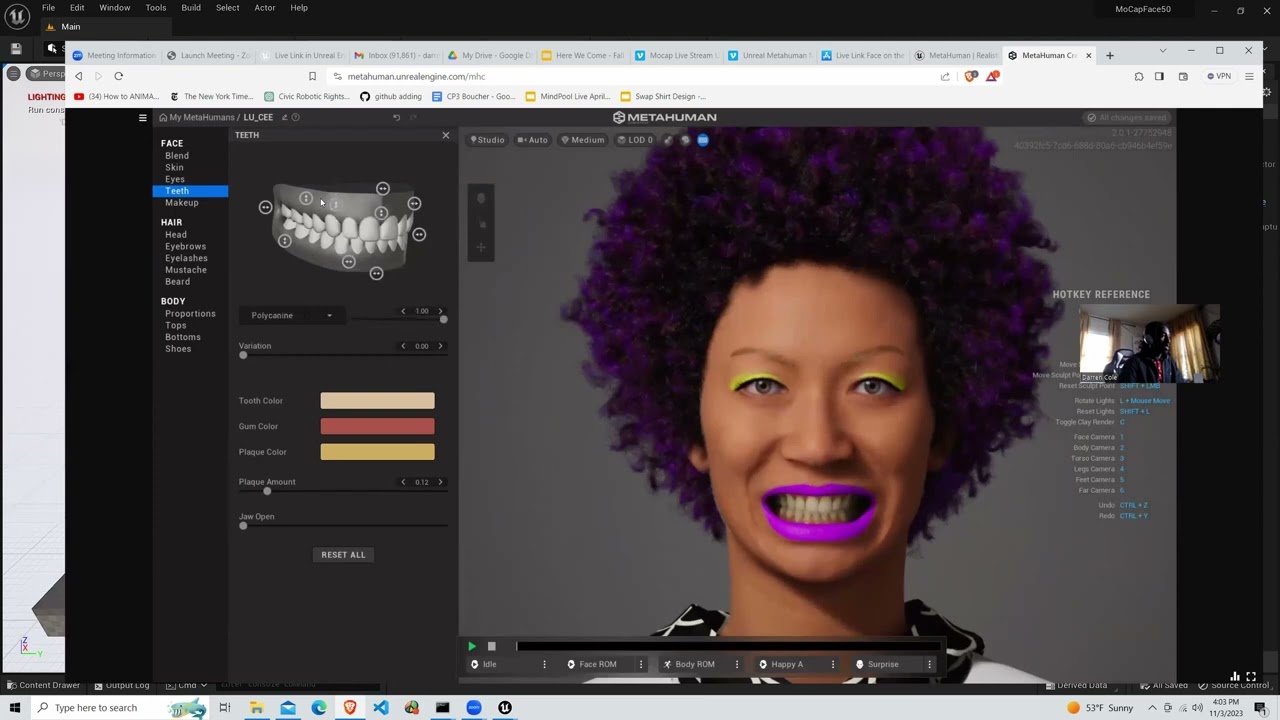The height and width of the screenshot is (720, 1280).
Task: Click the RESET ALL button
Action: [343, 555]
